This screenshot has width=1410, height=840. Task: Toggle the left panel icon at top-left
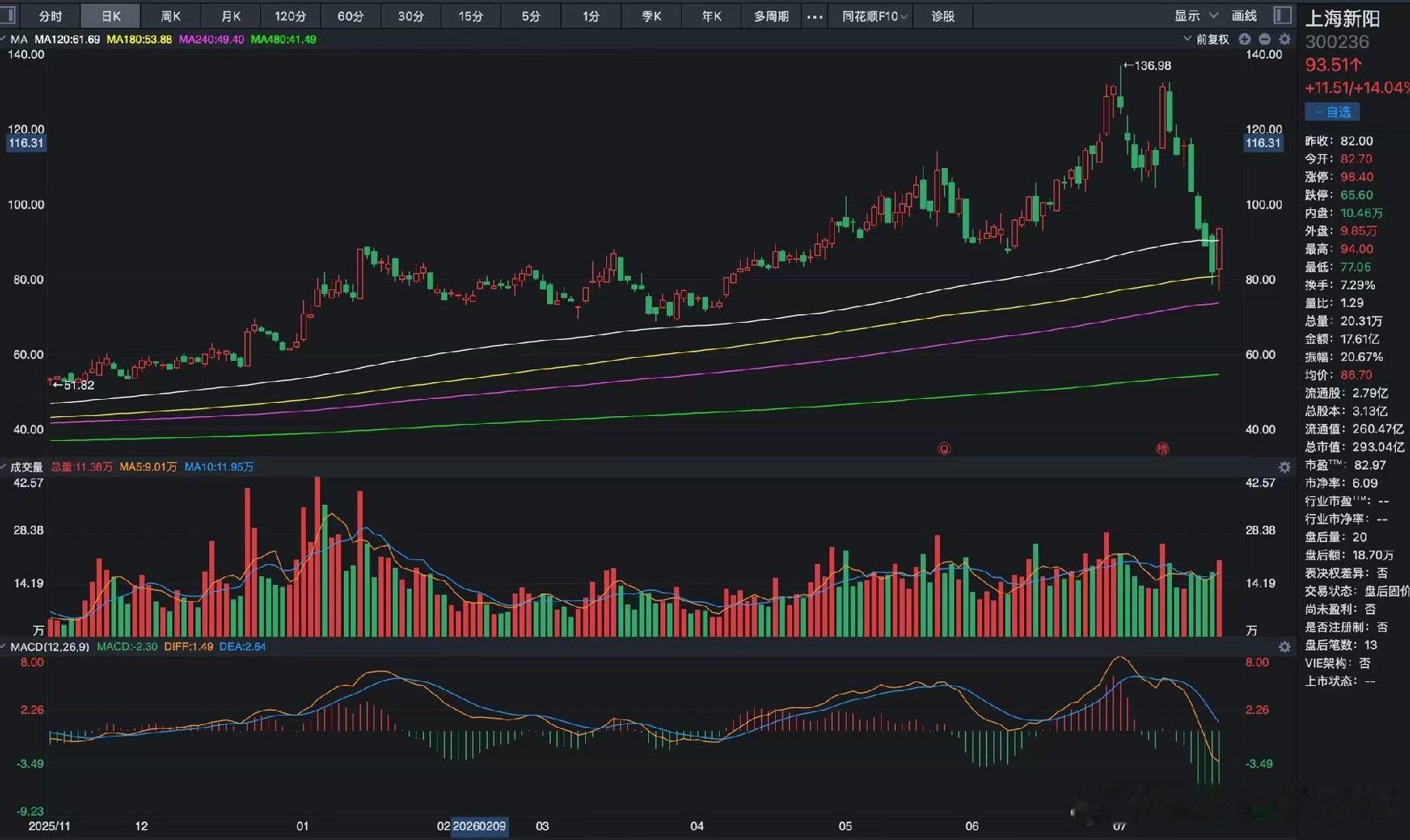coord(8,16)
